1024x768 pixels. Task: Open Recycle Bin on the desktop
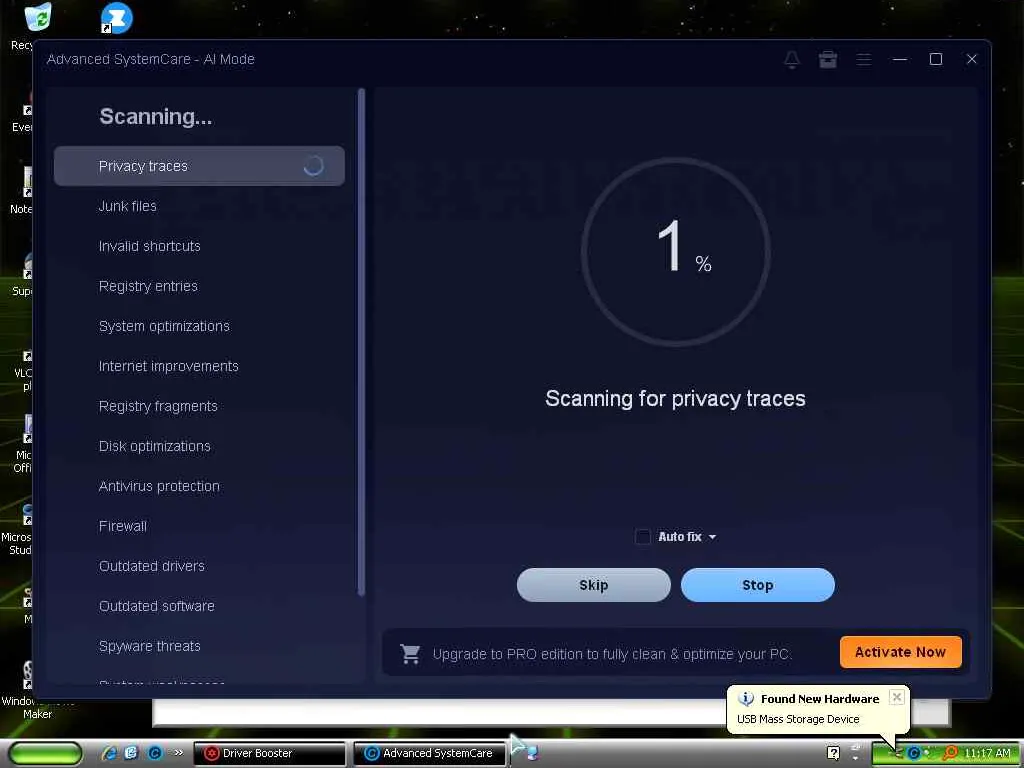click(x=38, y=17)
